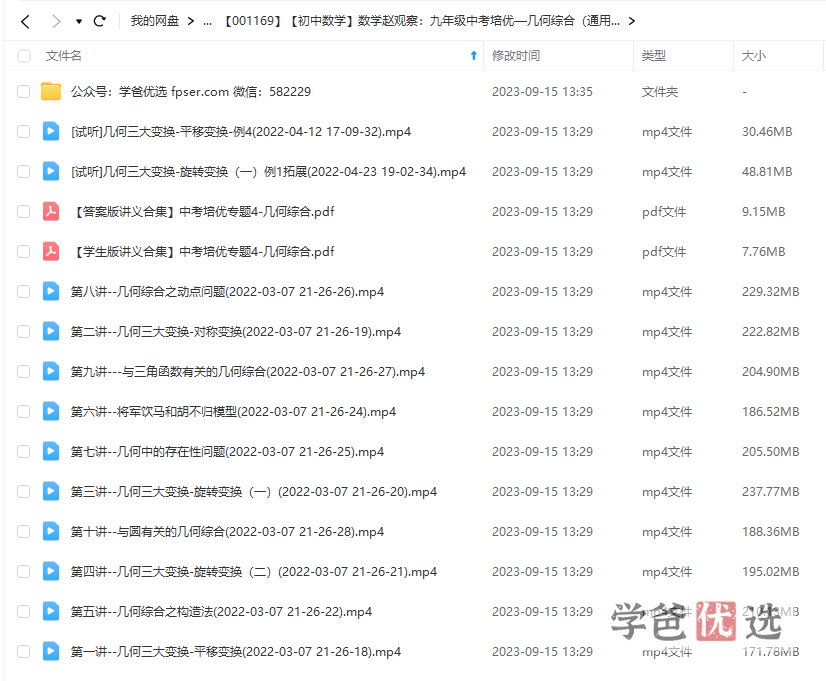Viewport: 826px width, 681px height.
Task: Check the box for 第九讲 video
Action: pos(24,372)
